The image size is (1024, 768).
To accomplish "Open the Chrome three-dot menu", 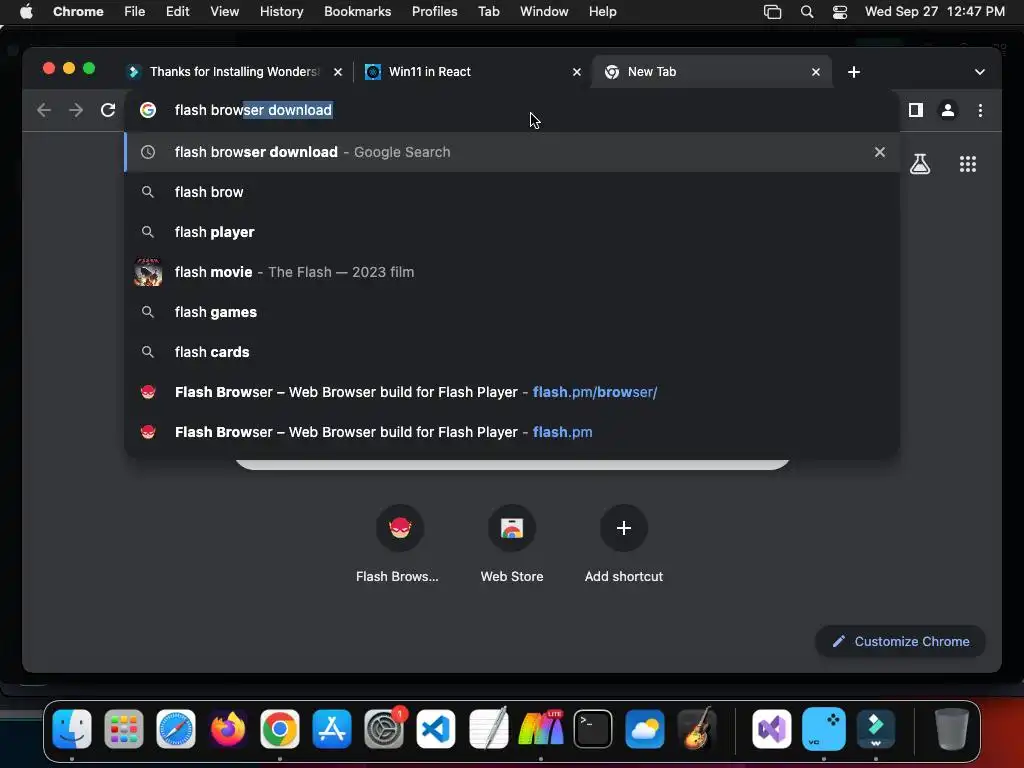I will click(x=980, y=110).
